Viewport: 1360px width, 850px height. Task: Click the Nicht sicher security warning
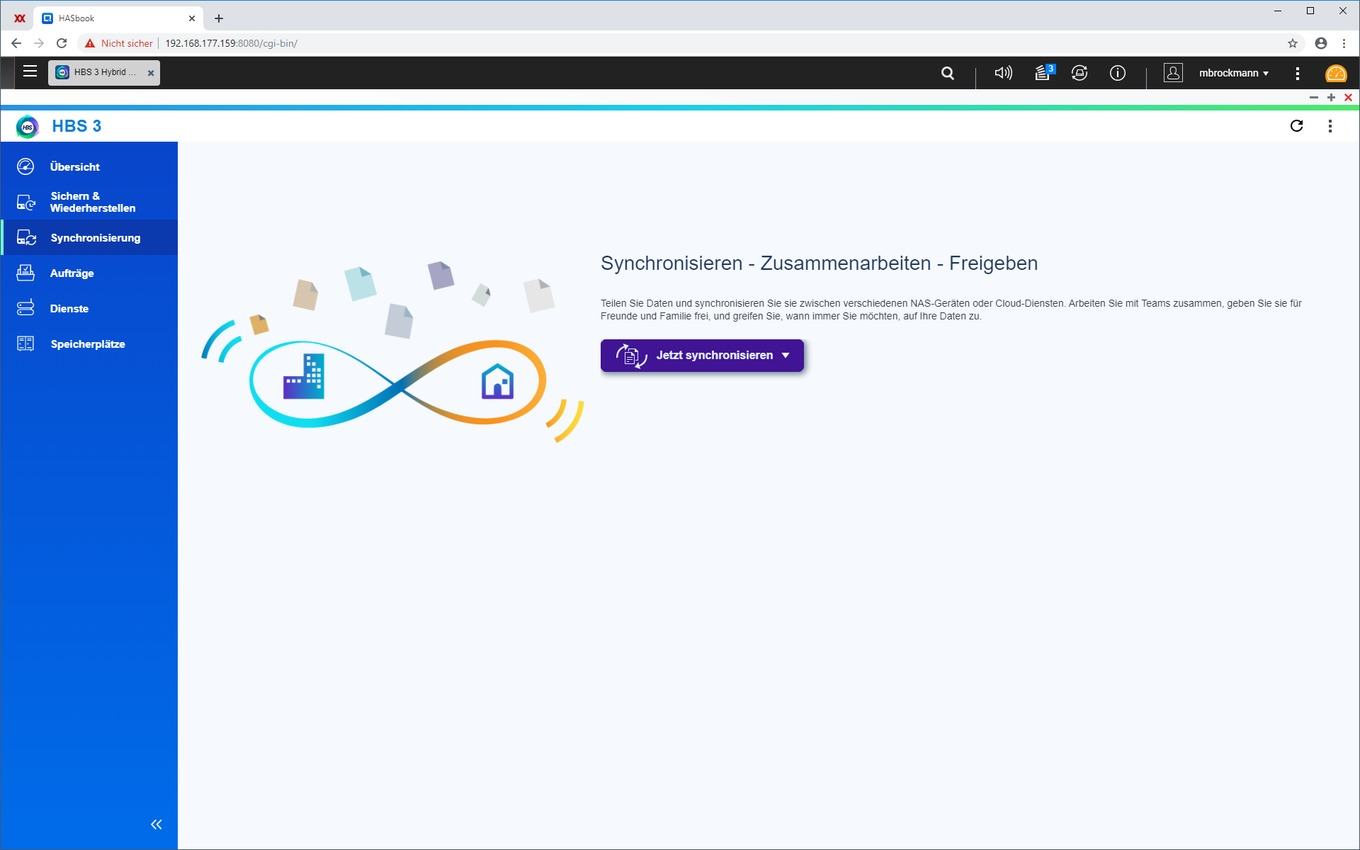[x=119, y=43]
